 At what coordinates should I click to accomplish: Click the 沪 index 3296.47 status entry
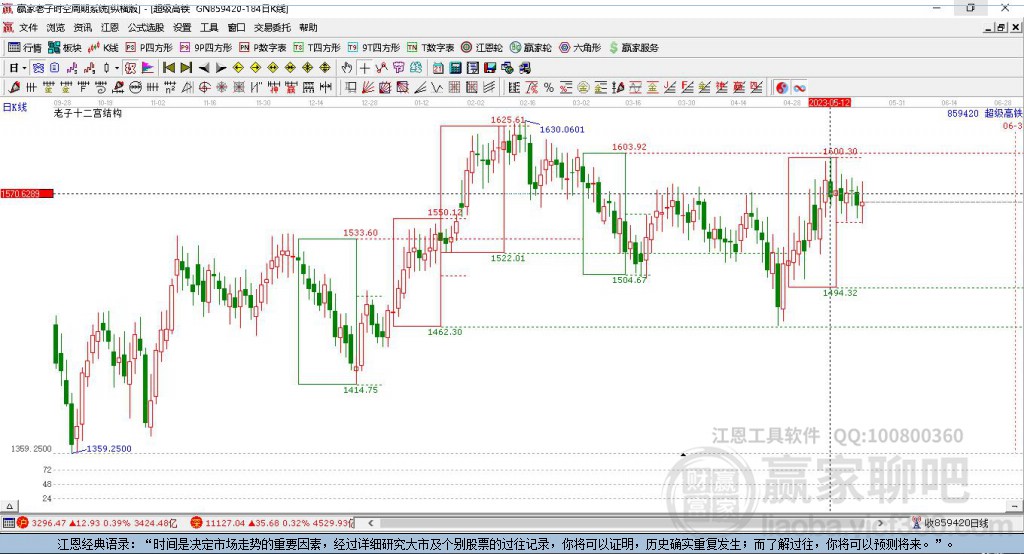[98, 523]
